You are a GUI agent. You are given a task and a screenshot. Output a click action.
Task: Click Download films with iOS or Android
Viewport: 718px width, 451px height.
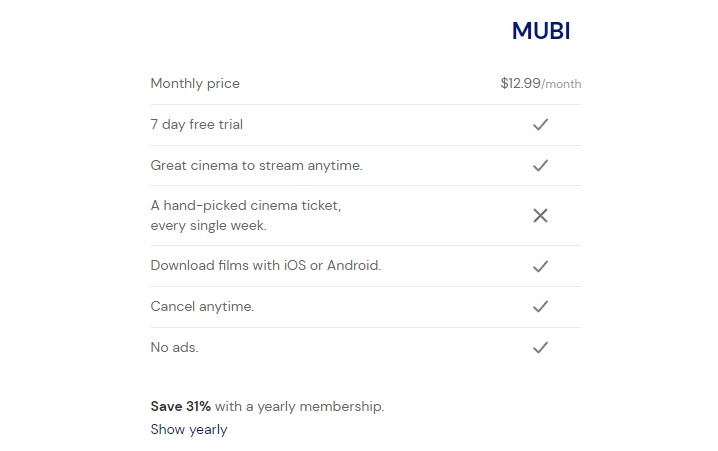(x=265, y=266)
